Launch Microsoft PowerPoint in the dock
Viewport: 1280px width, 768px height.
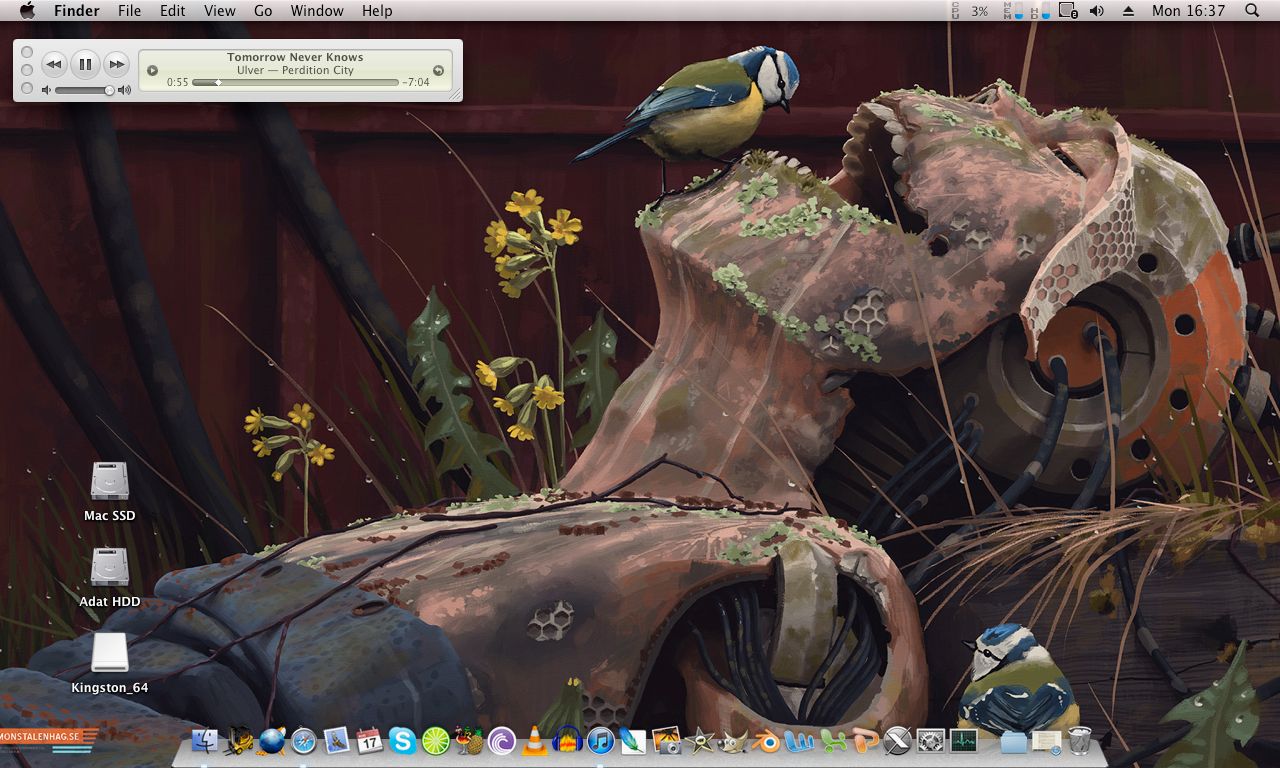tap(865, 741)
